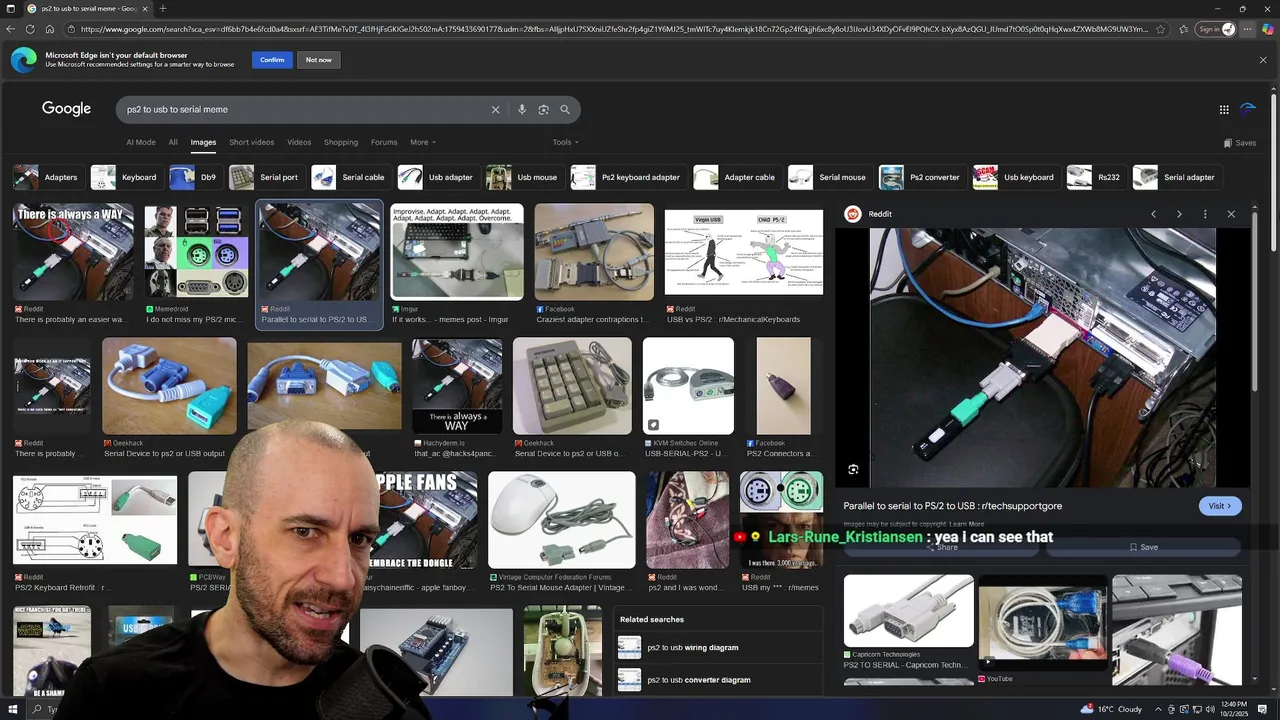Open the Google apps grid
This screenshot has width=1280, height=720.
[x=1224, y=110]
